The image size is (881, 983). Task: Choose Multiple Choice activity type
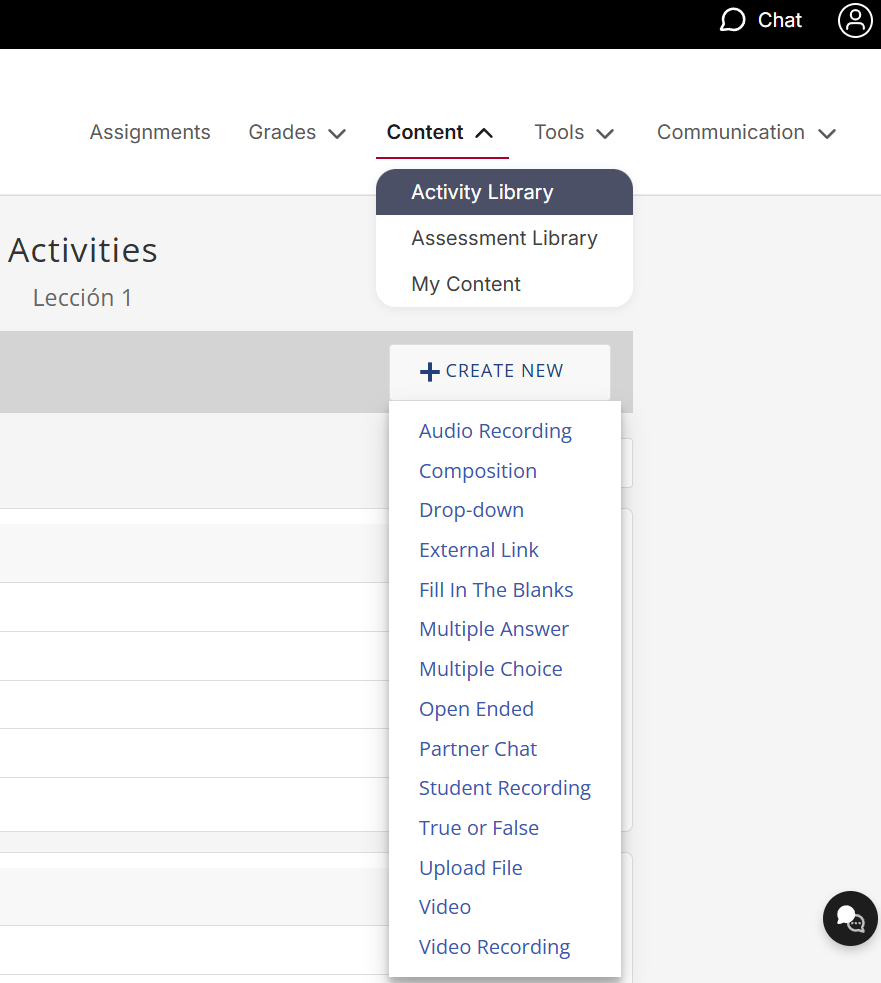click(490, 669)
